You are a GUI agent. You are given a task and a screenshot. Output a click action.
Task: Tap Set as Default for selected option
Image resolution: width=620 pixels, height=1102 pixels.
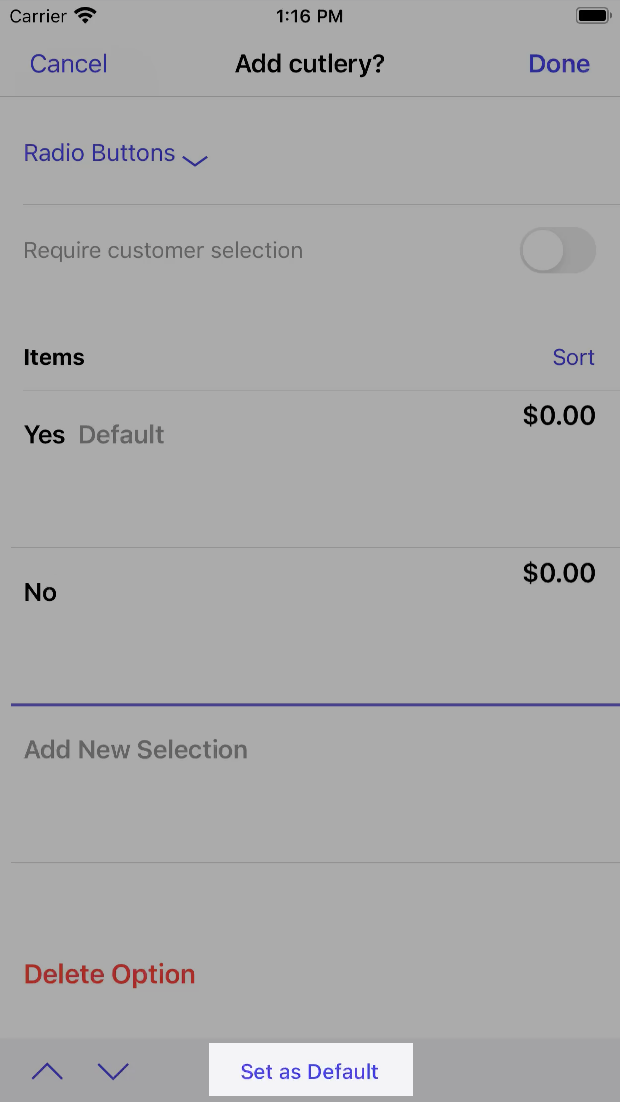coord(310,1070)
